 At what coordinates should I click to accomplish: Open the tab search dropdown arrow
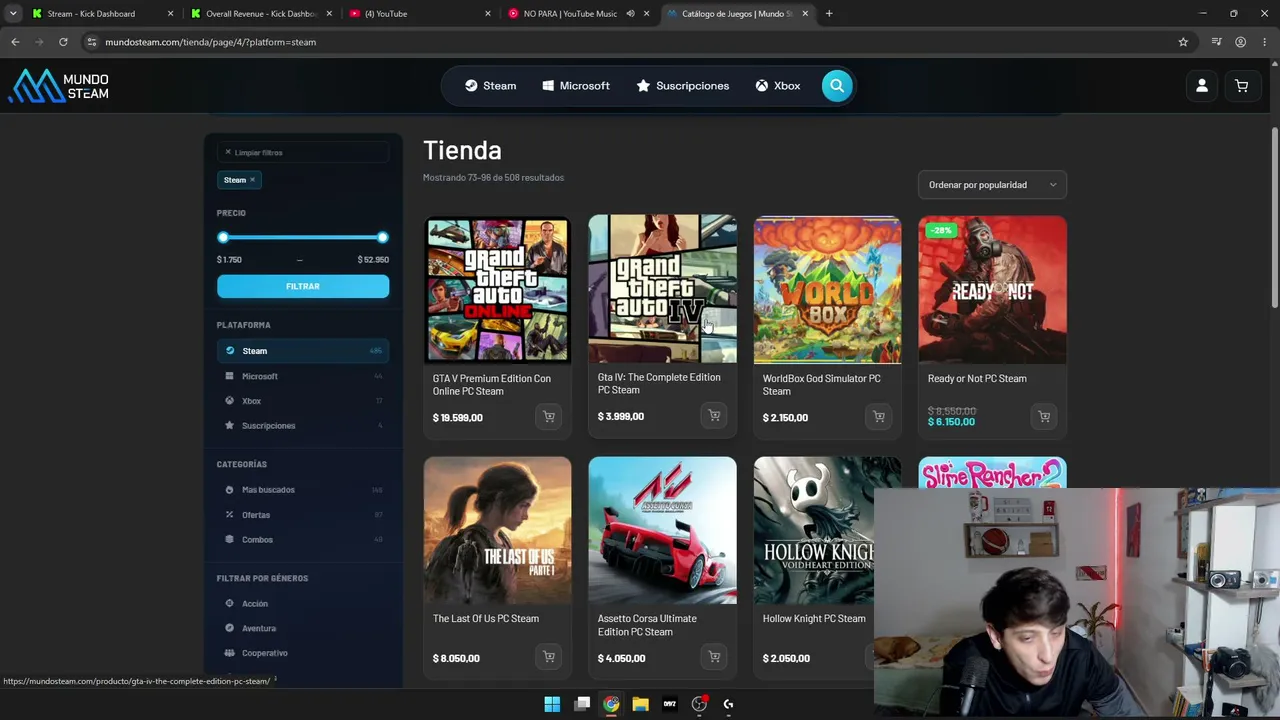[x=15, y=14]
